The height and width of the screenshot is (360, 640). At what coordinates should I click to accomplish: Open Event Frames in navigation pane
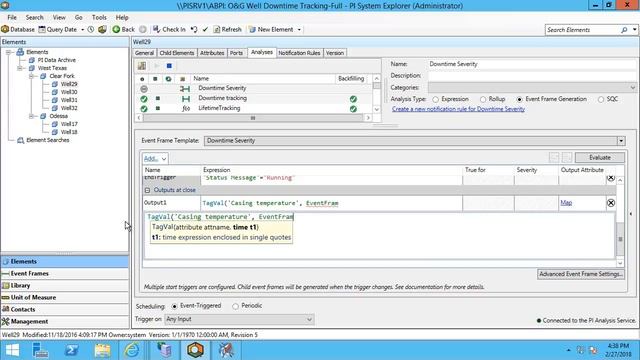(x=64, y=273)
